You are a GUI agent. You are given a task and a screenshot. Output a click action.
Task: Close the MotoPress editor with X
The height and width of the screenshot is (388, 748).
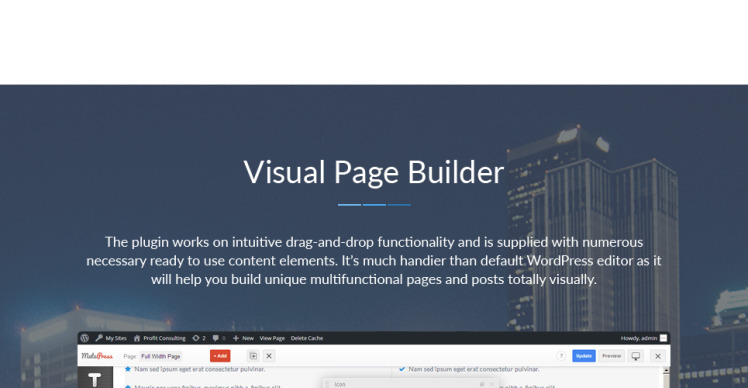[x=658, y=356]
